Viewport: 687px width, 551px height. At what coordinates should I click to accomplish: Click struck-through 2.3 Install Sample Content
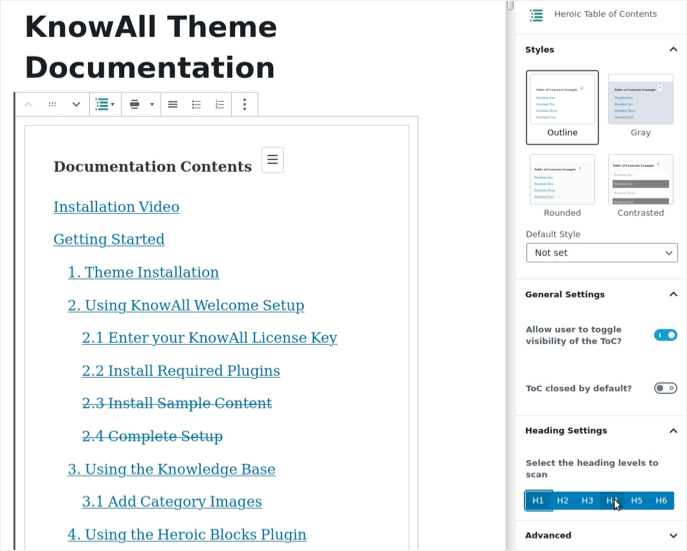tap(177, 403)
